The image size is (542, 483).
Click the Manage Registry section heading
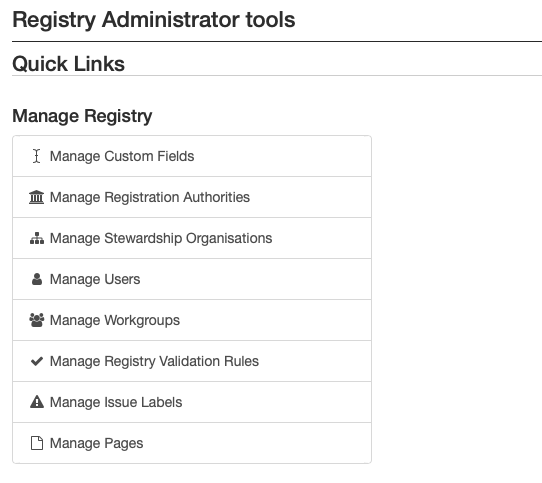point(82,116)
